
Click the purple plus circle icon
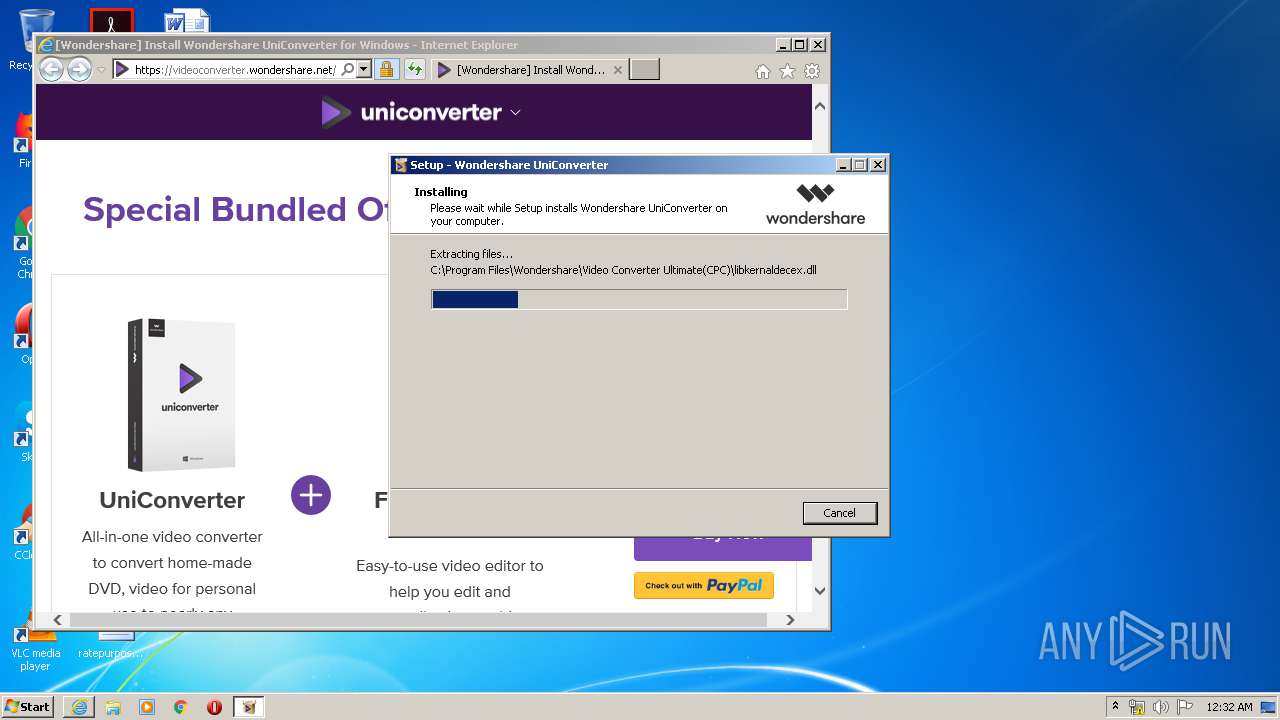pos(311,495)
